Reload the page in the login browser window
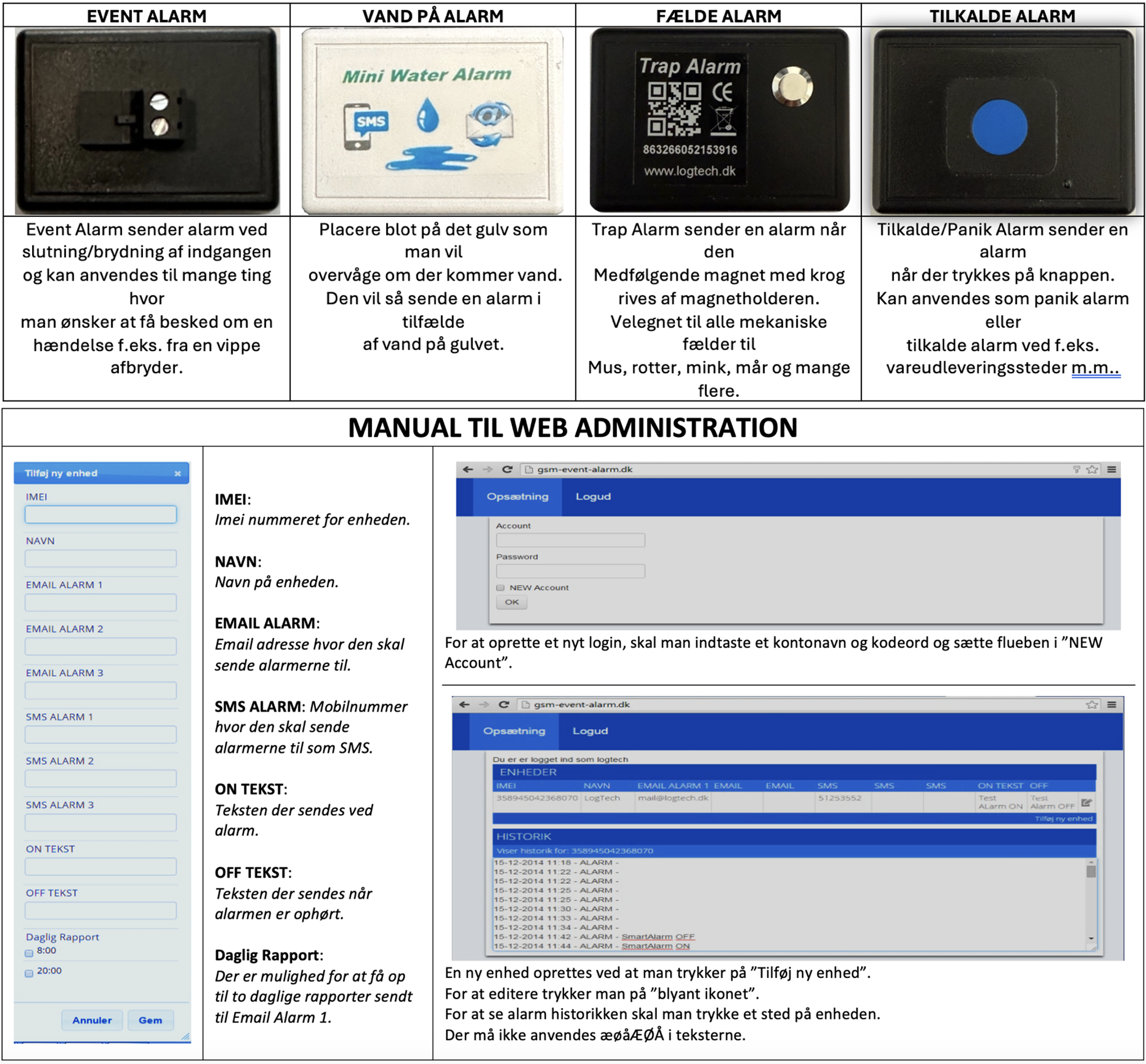The image size is (1146, 1064). click(x=507, y=470)
